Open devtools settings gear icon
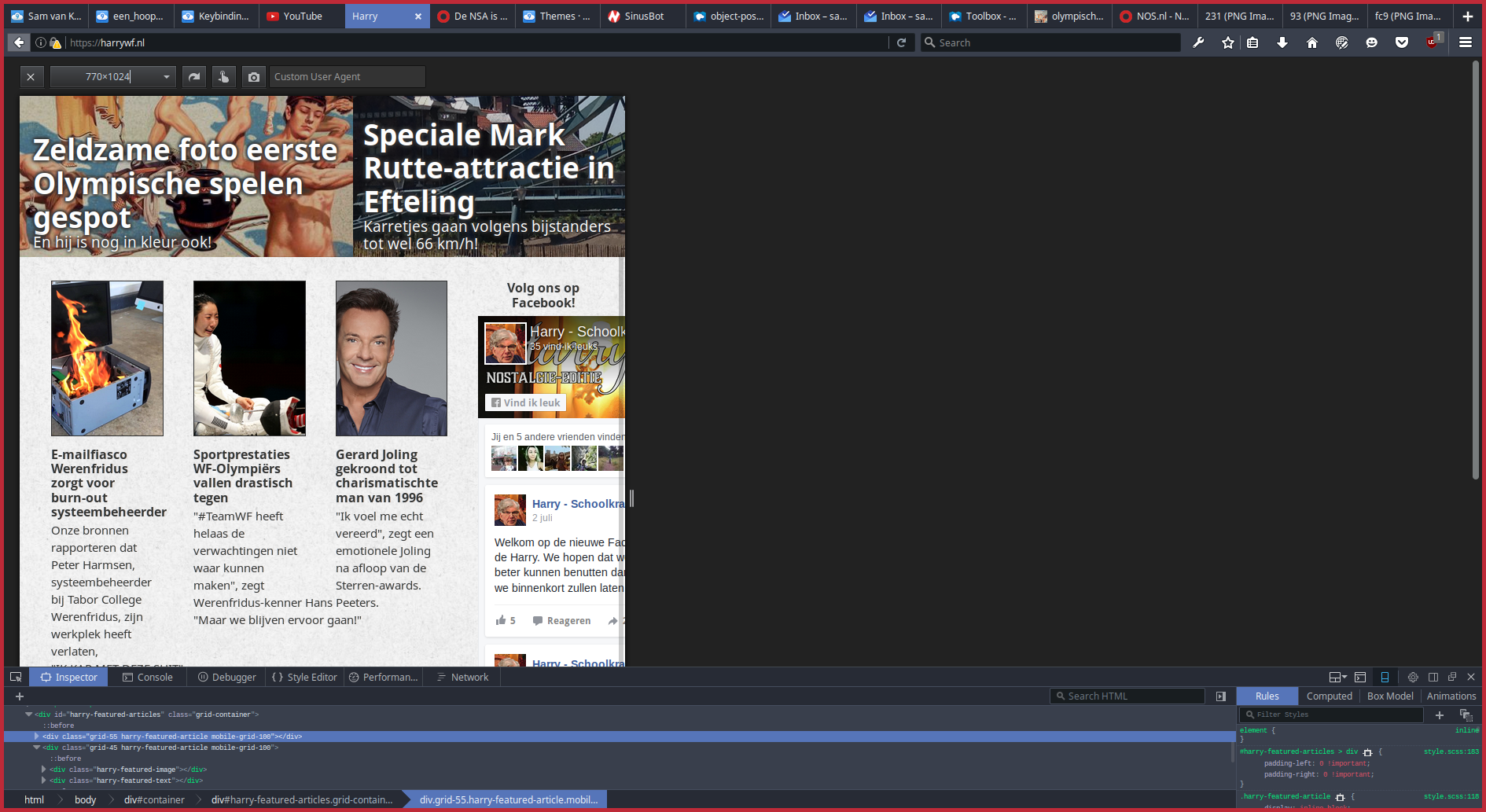The height and width of the screenshot is (812, 1486). click(x=1413, y=677)
